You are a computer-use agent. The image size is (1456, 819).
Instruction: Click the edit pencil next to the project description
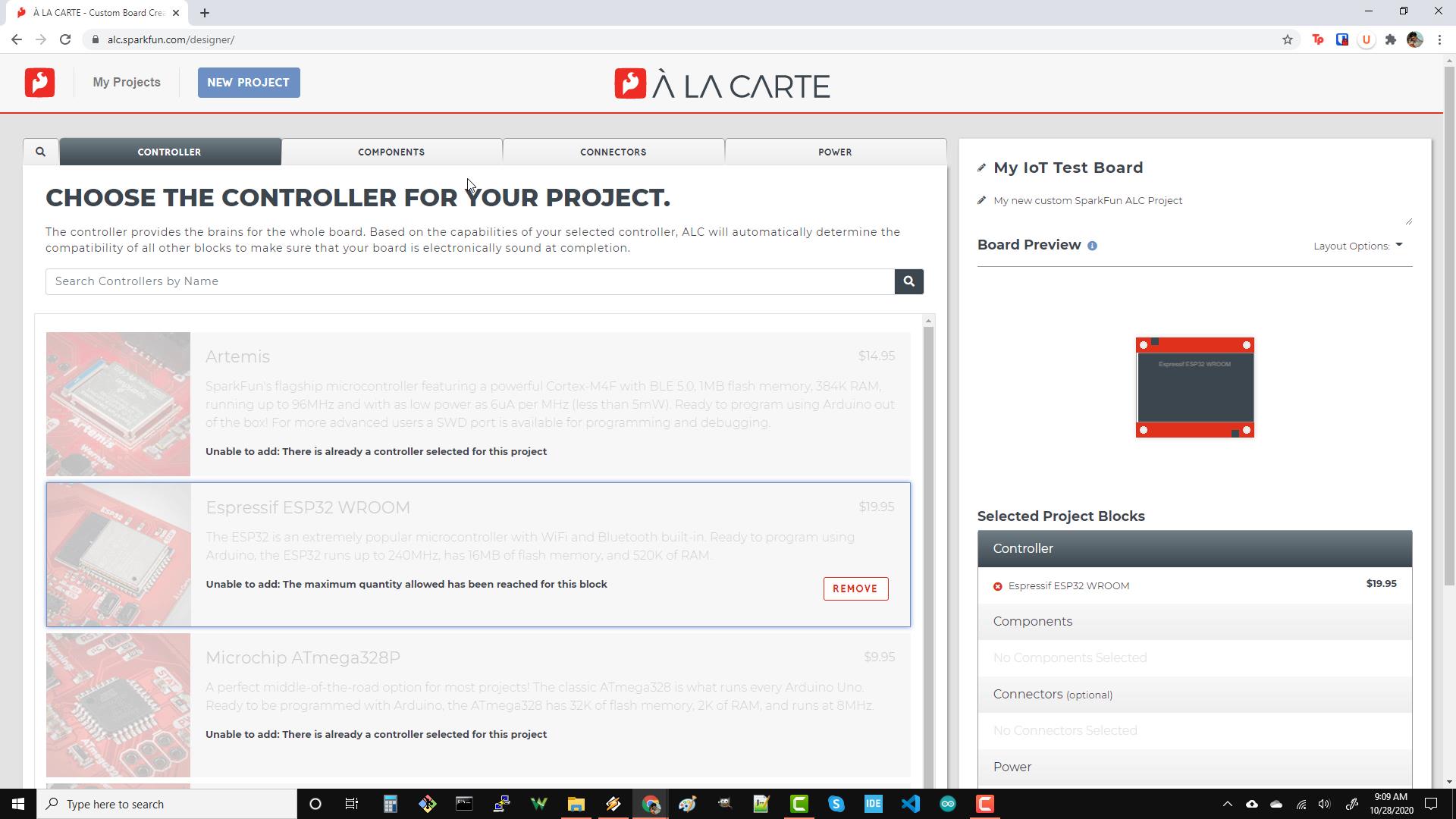(x=981, y=200)
